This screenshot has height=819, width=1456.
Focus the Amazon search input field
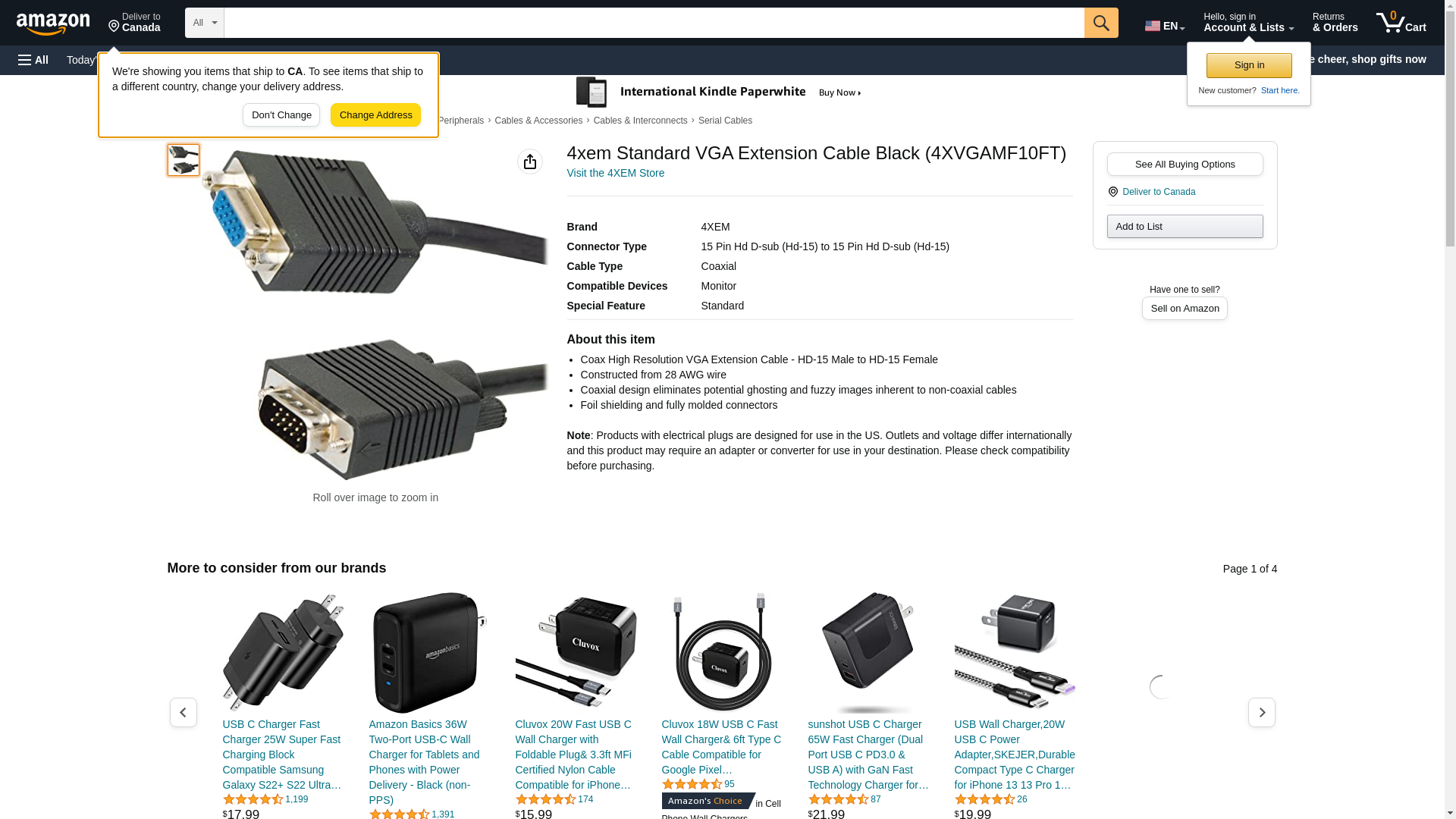pos(654,23)
